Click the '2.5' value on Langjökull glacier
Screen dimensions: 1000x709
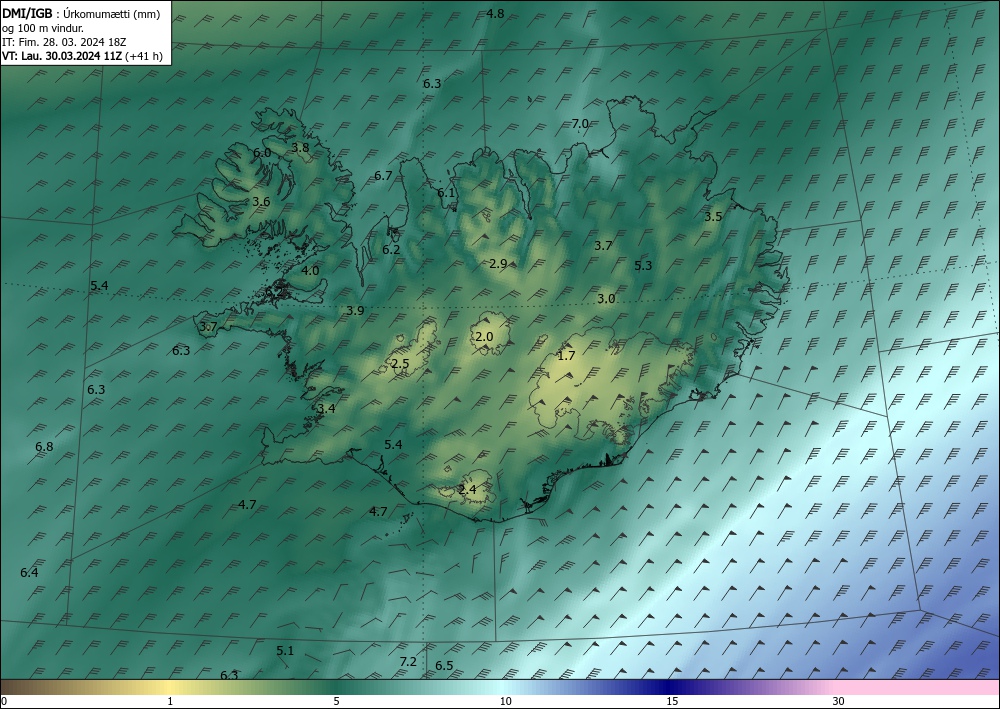400,364
